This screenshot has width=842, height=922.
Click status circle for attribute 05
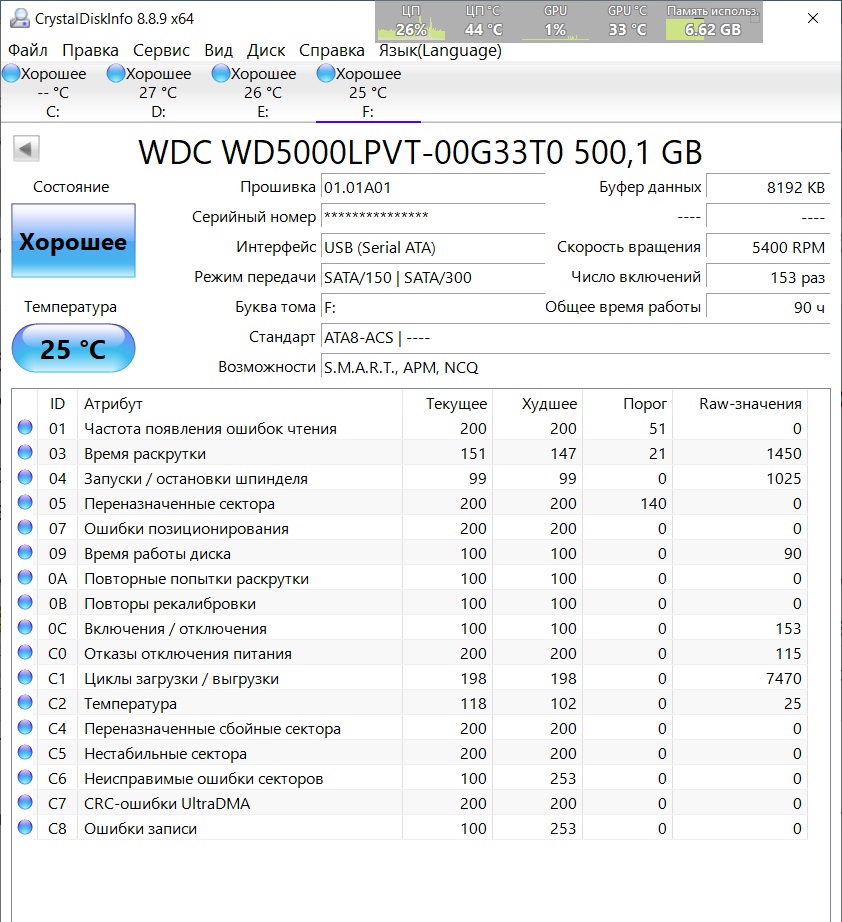tap(25, 502)
